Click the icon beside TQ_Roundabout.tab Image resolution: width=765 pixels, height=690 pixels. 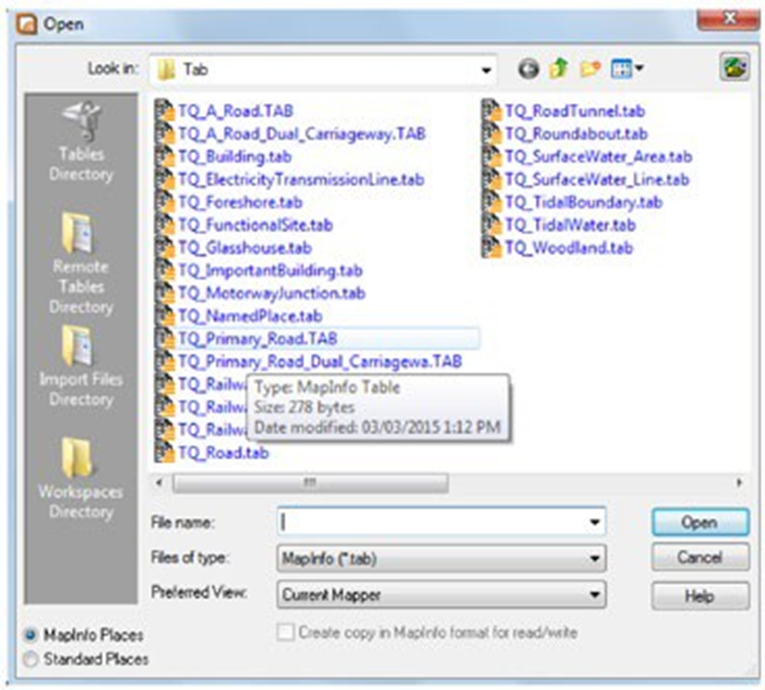pos(491,134)
